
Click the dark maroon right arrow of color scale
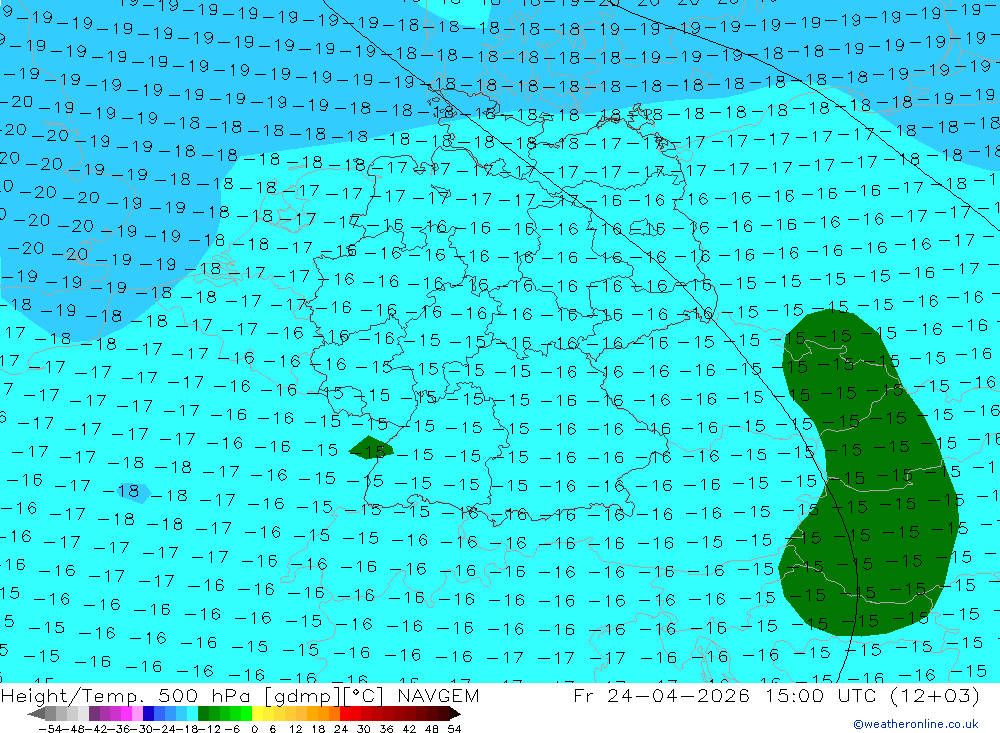coord(455,713)
